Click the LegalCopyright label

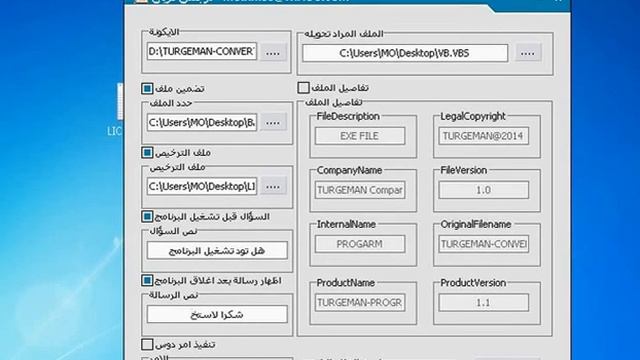(x=473, y=116)
